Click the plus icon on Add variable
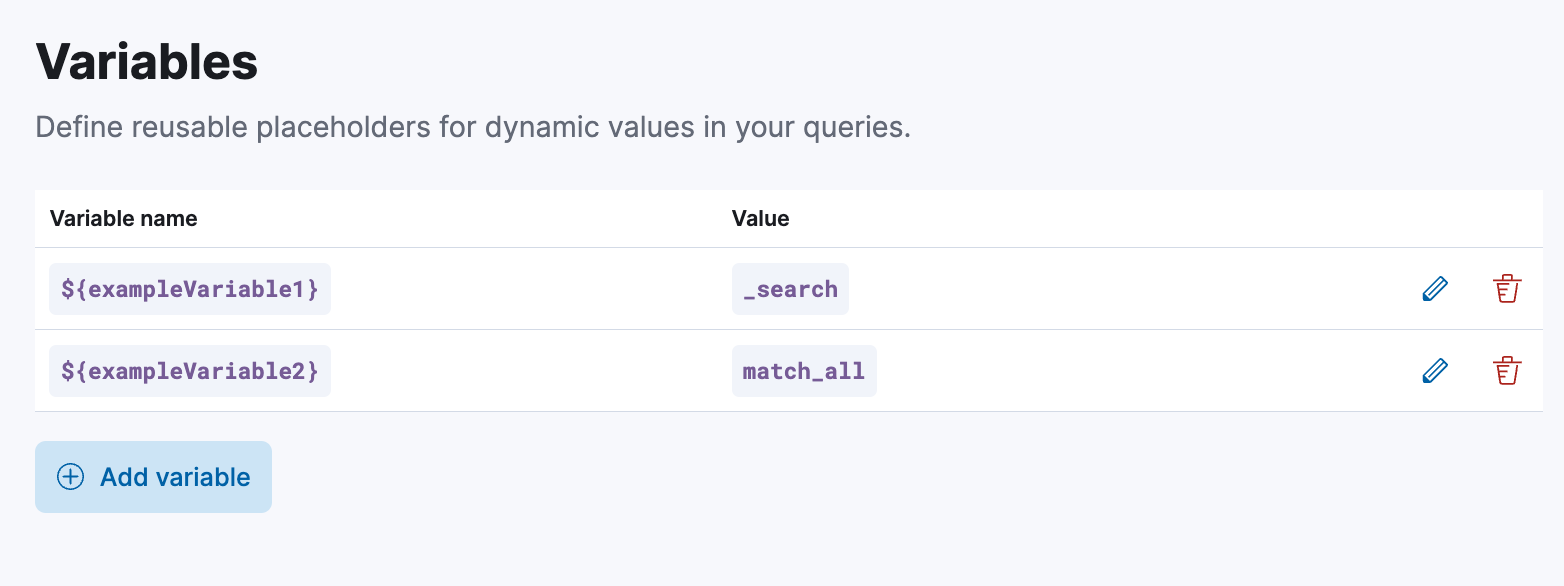Viewport: 1564px width, 586px height. point(69,477)
